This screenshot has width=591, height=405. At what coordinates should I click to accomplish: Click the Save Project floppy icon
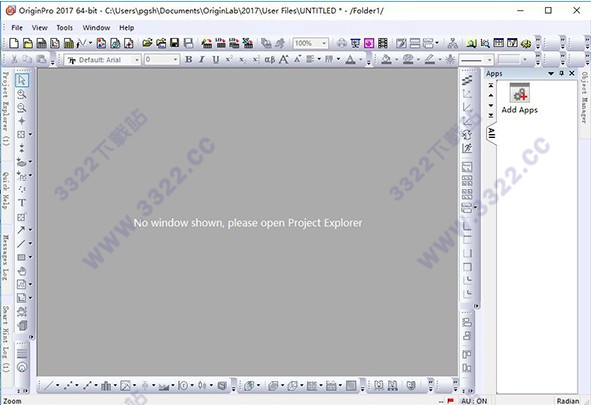click(x=175, y=43)
